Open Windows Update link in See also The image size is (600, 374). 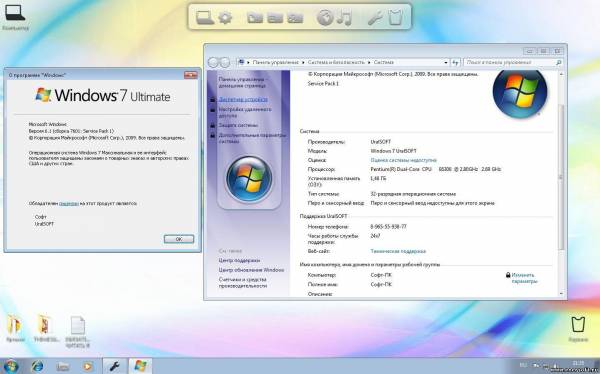pyautogui.click(x=251, y=270)
